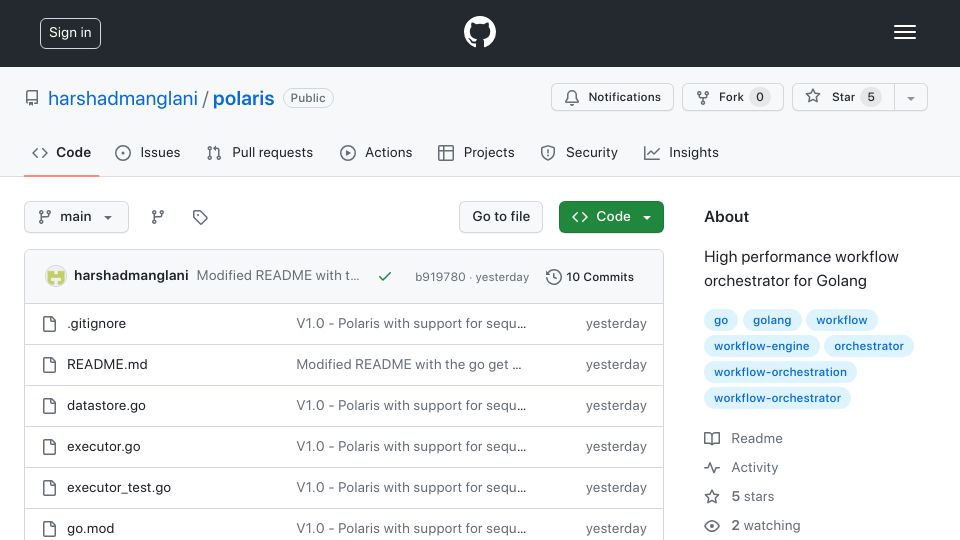Open the main branch selector dropdown
960x540 pixels.
coord(77,217)
